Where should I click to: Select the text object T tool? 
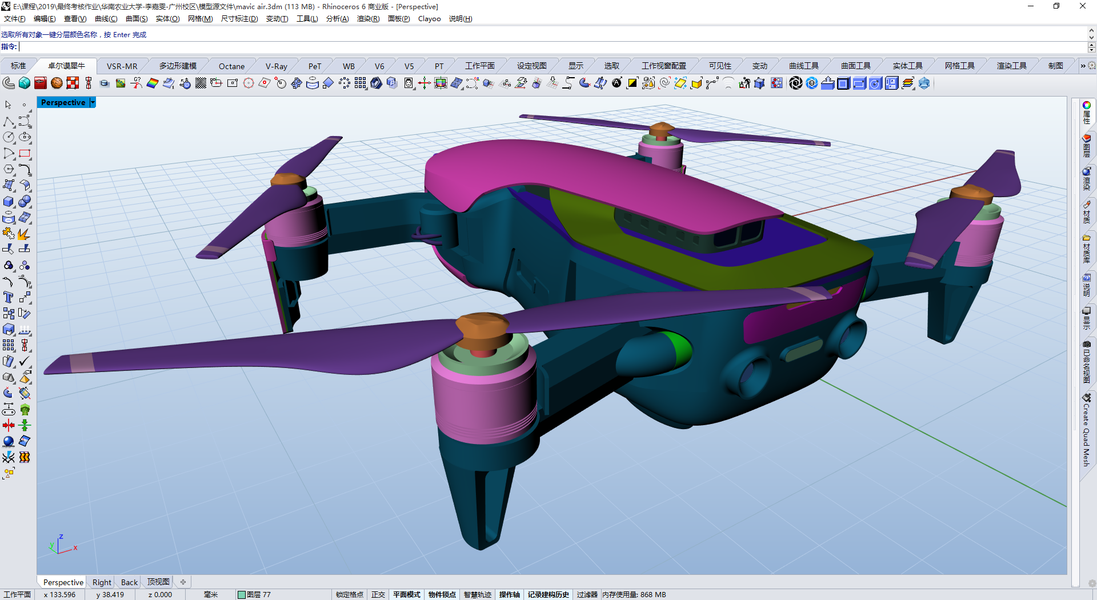click(x=8, y=297)
